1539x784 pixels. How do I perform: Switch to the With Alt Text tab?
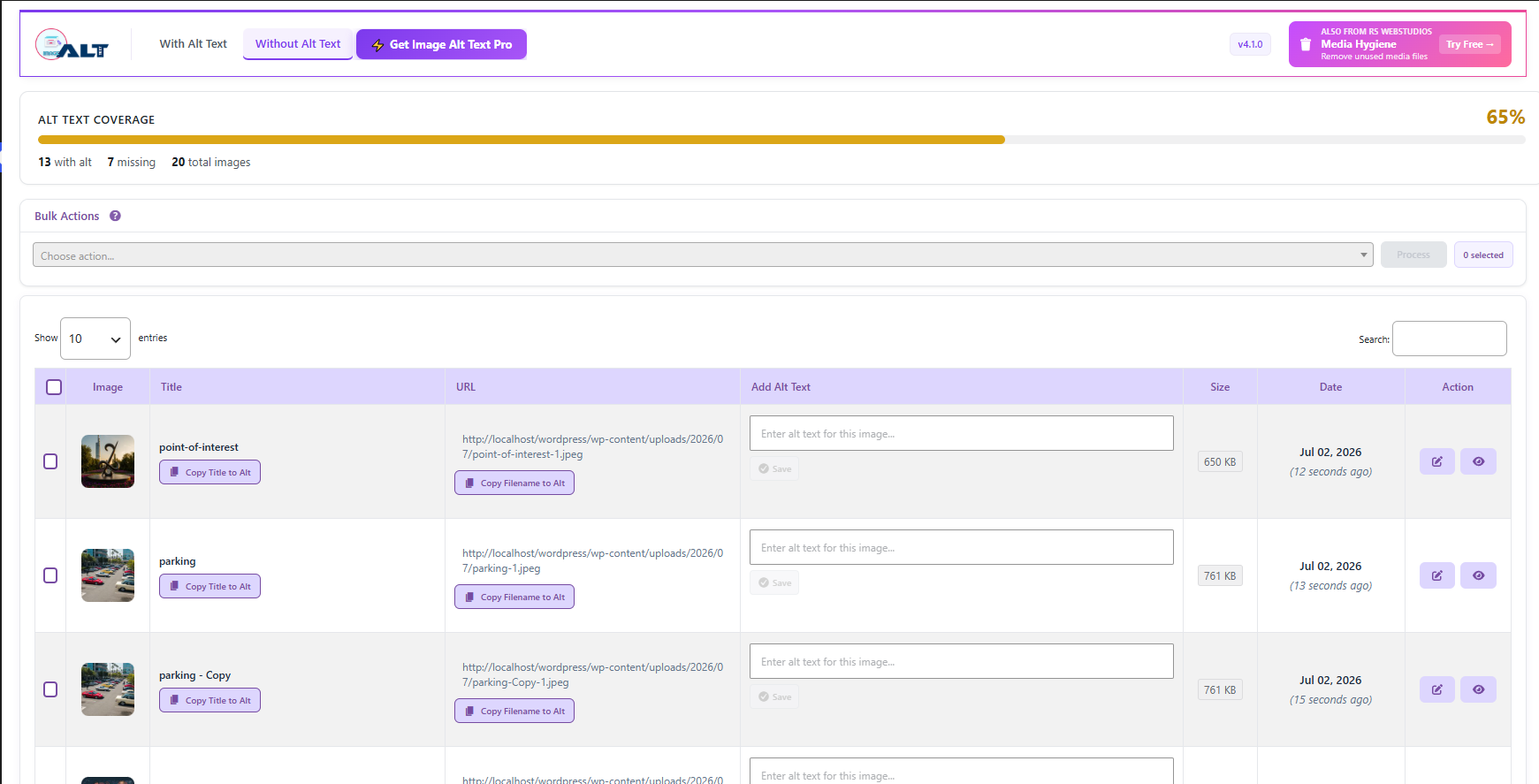193,44
